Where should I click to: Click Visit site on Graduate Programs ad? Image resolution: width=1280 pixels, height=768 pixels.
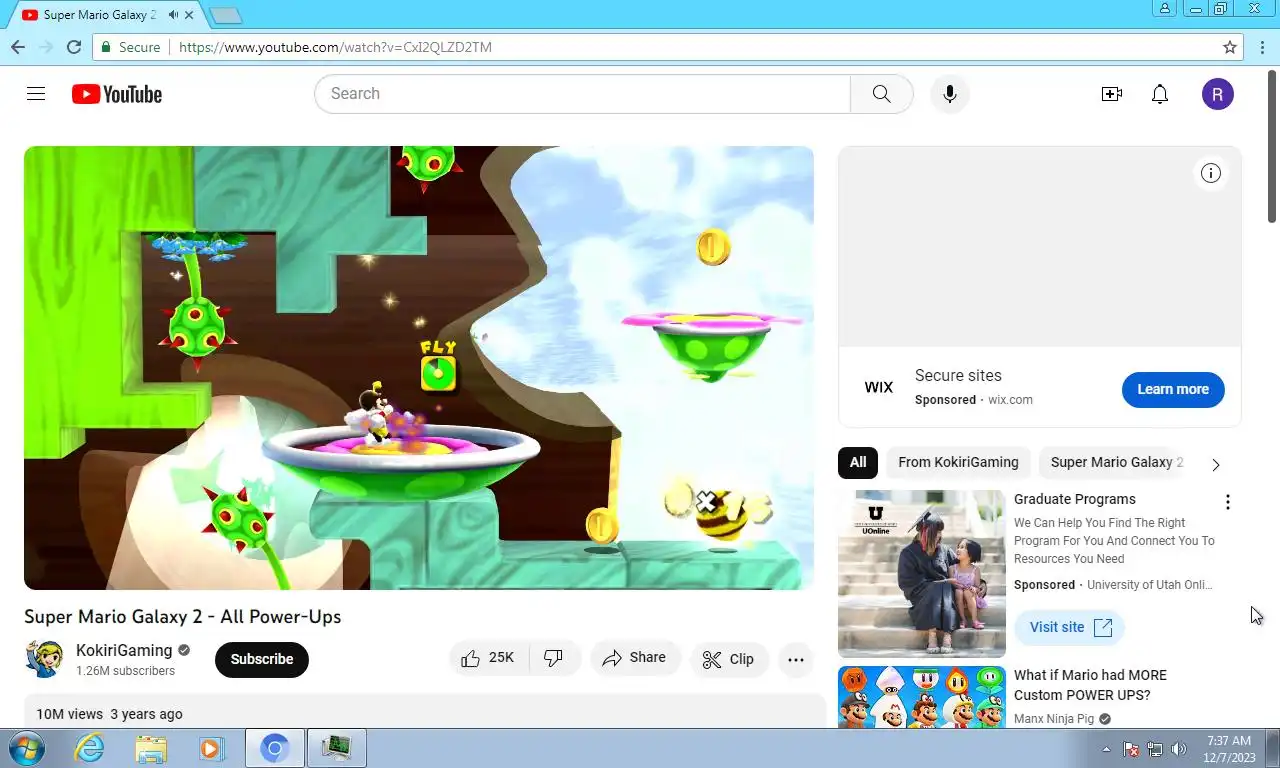point(1070,627)
